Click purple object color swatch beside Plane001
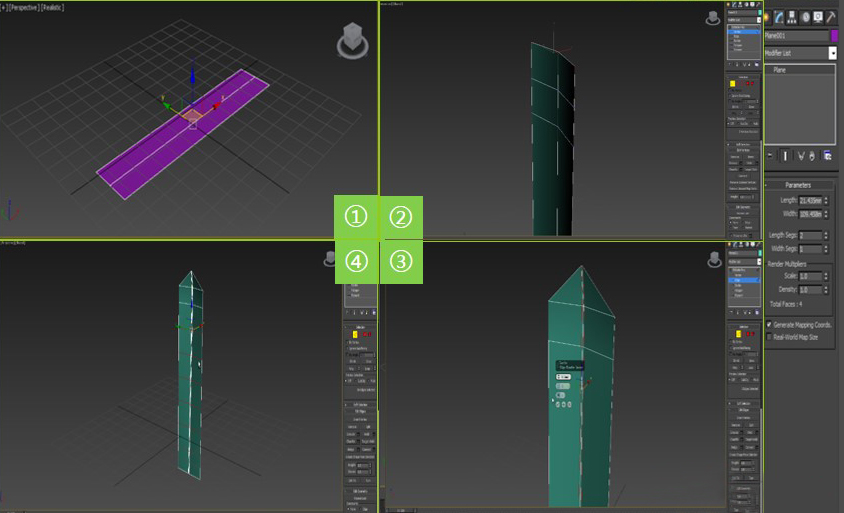This screenshot has width=844, height=513. pyautogui.click(x=835, y=36)
